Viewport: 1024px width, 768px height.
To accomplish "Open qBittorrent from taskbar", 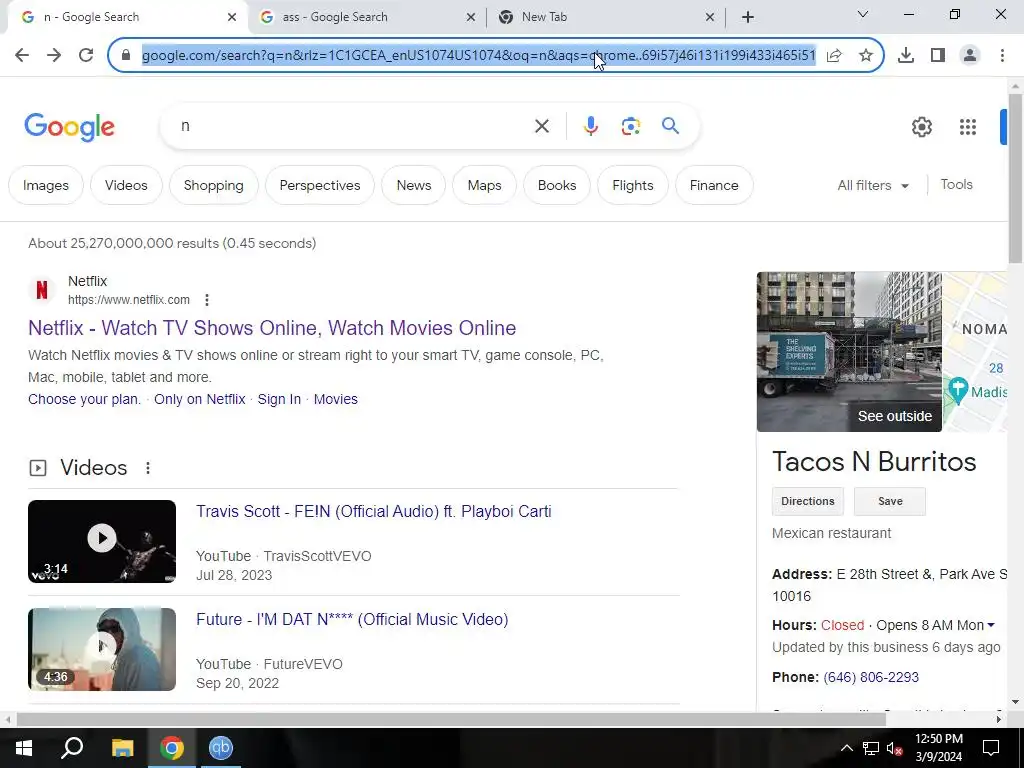I will tap(221, 748).
